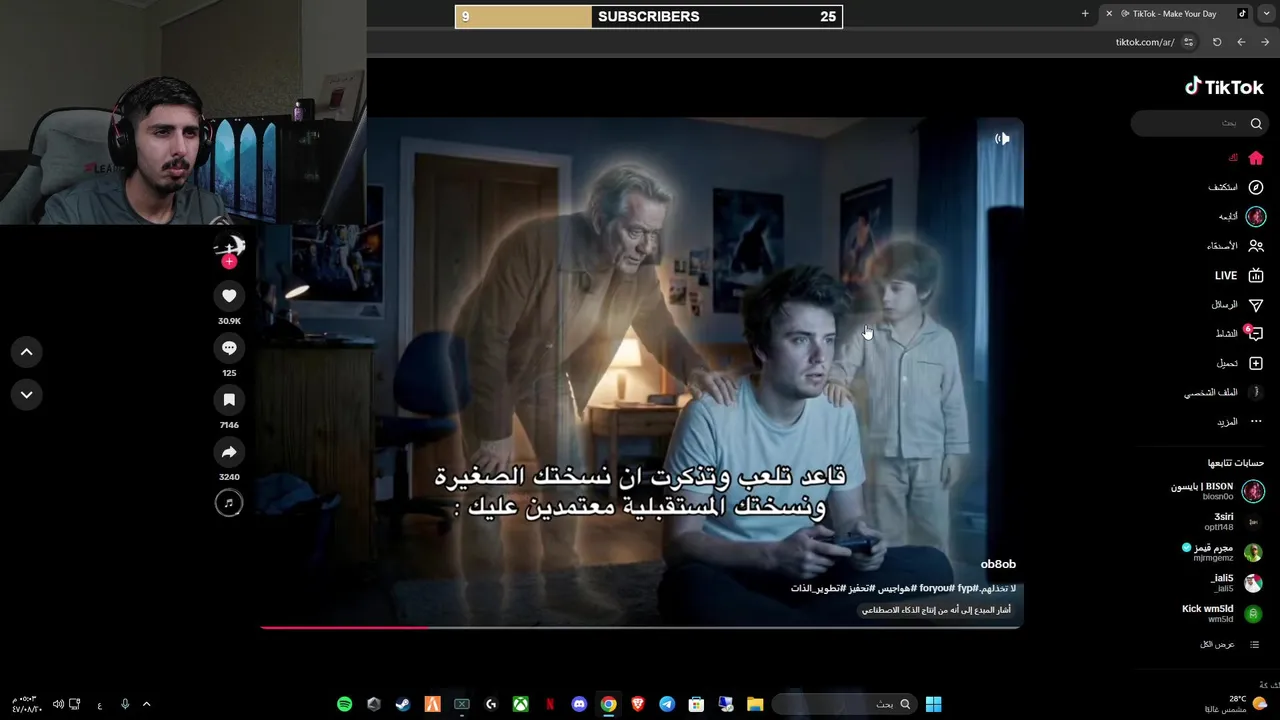Screen dimensions: 1280x720
Task: Open Telegram from the taskbar
Action: [x=667, y=704]
